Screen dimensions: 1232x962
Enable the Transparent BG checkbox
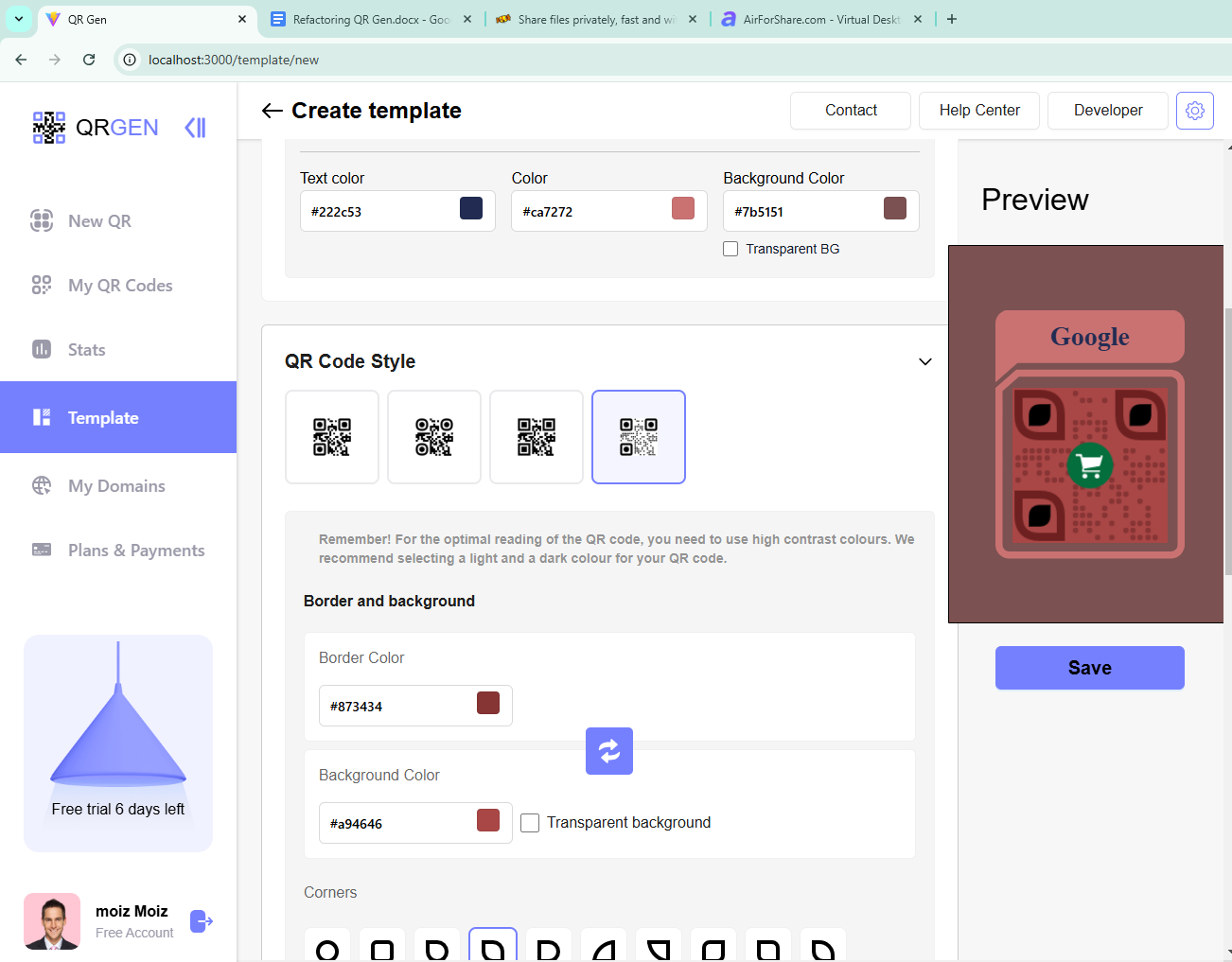pos(730,249)
